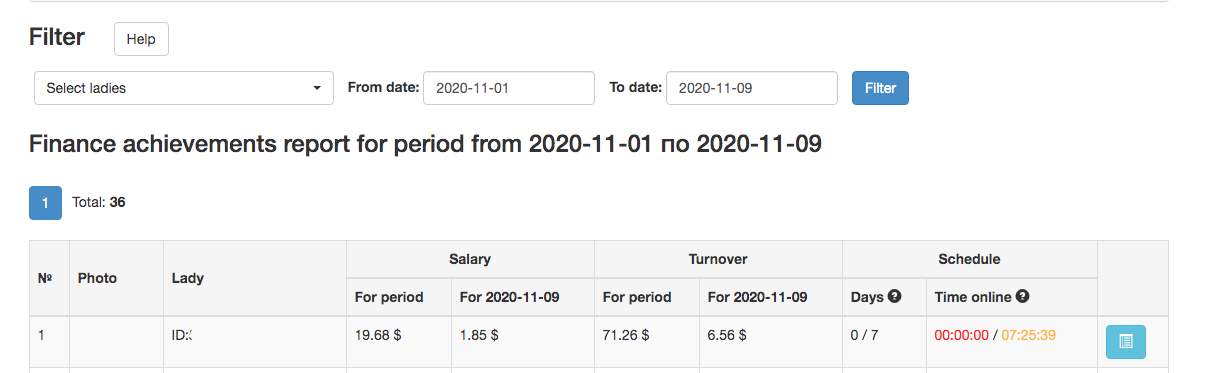Click the Salary group header

coord(470,259)
